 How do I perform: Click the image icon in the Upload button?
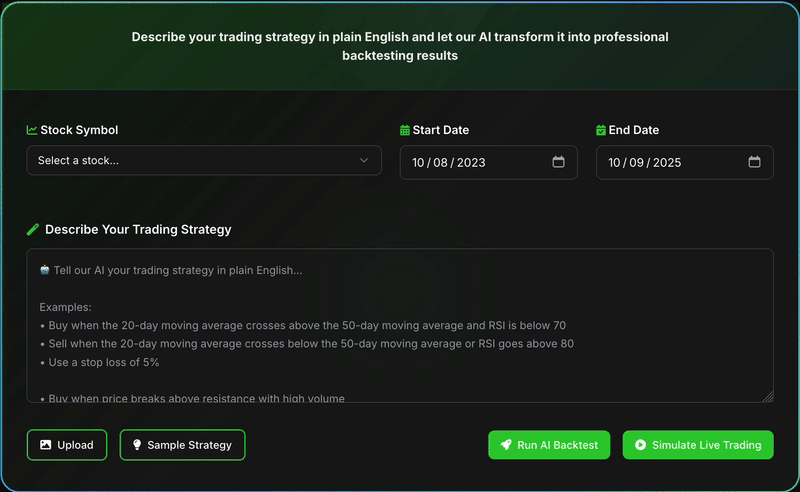(45, 445)
